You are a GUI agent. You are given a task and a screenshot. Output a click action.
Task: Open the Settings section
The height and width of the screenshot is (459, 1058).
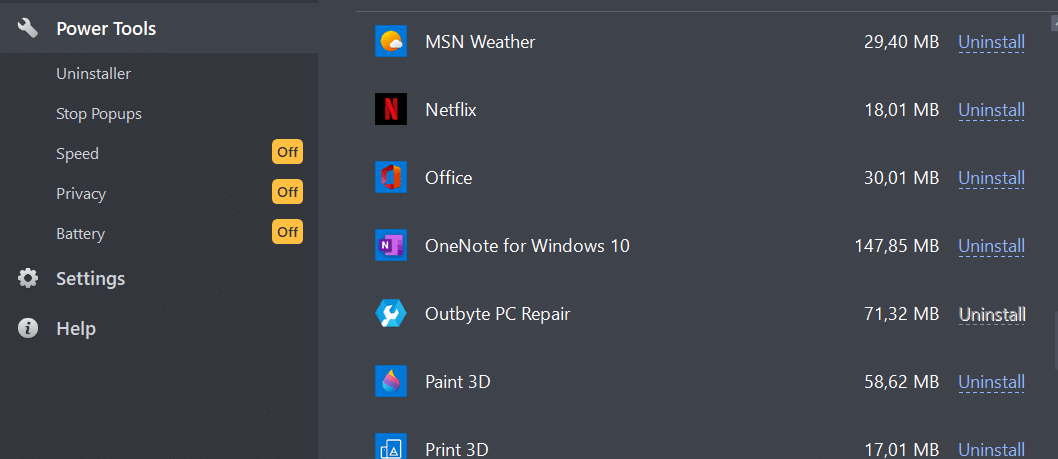pyautogui.click(x=90, y=278)
